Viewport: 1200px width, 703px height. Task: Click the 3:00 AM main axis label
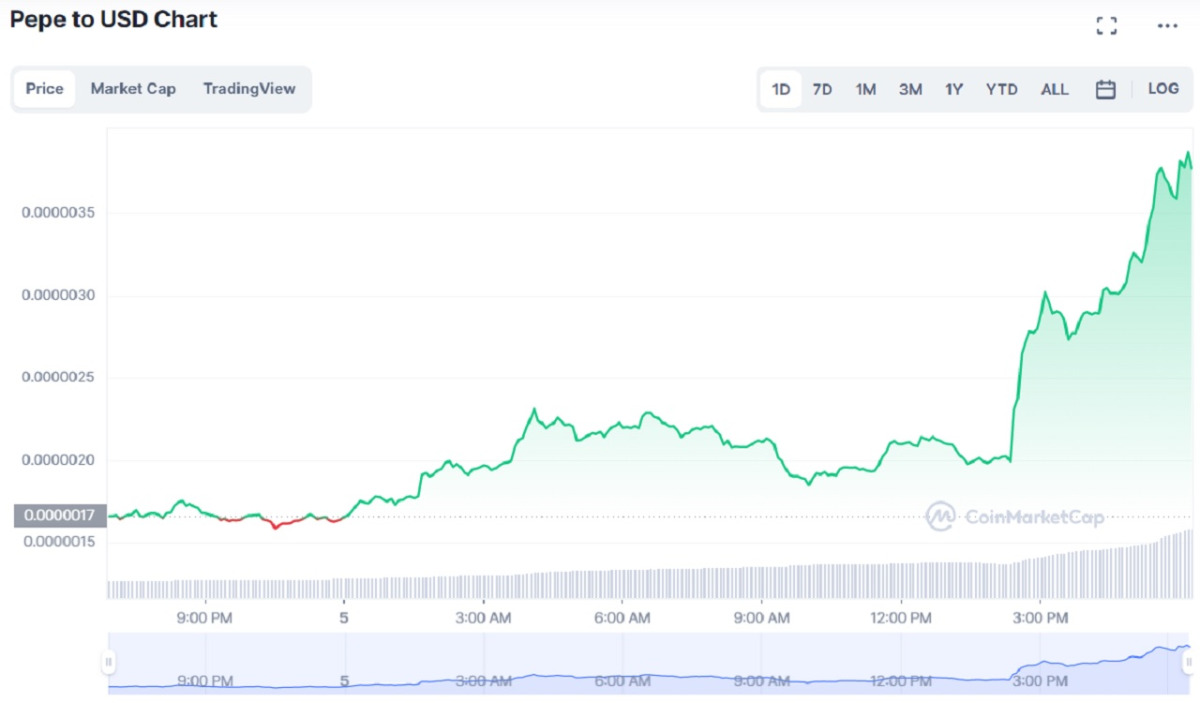(x=483, y=618)
